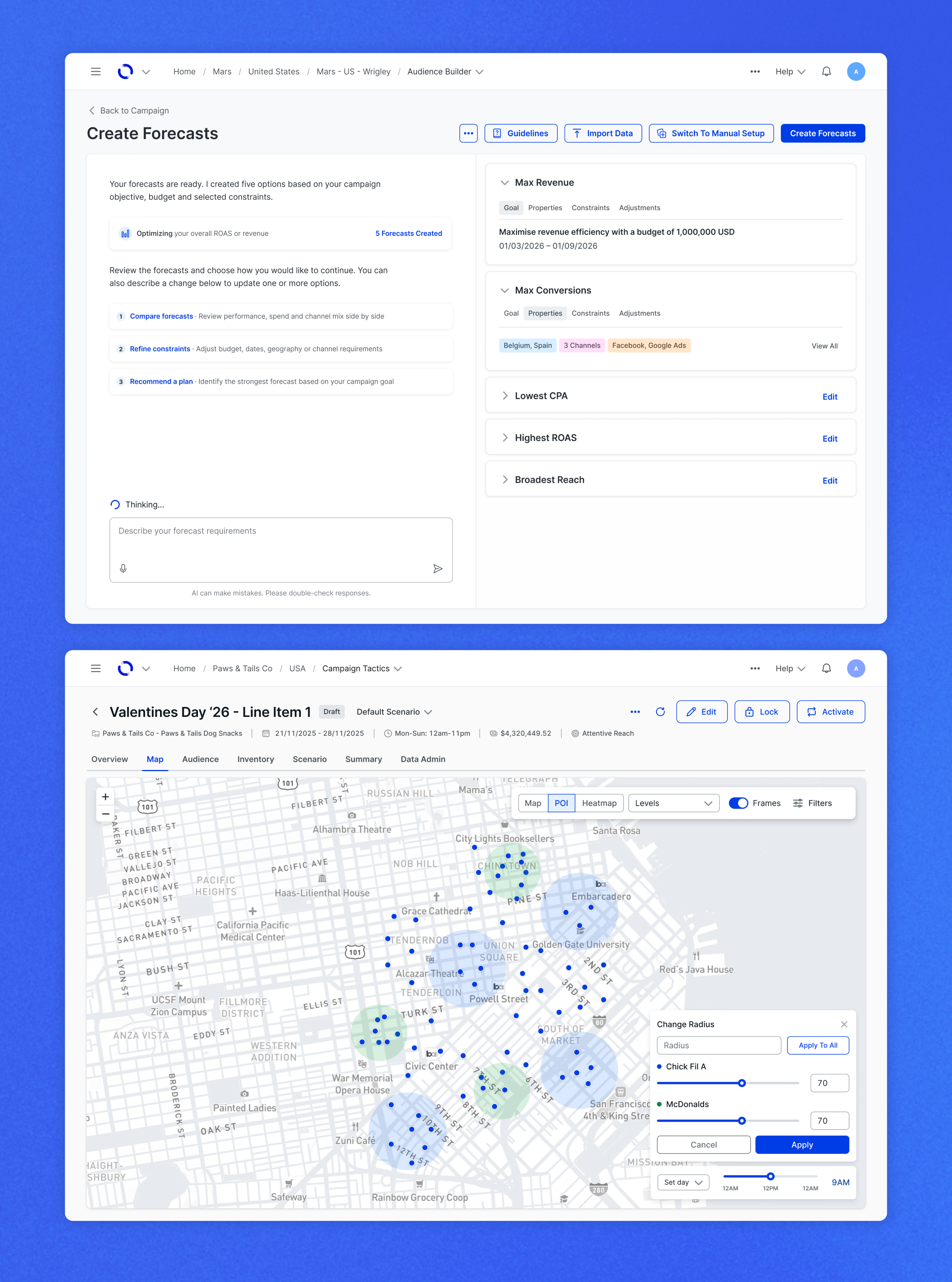Open top-bar more options in Create Forecasts window

coord(755,71)
